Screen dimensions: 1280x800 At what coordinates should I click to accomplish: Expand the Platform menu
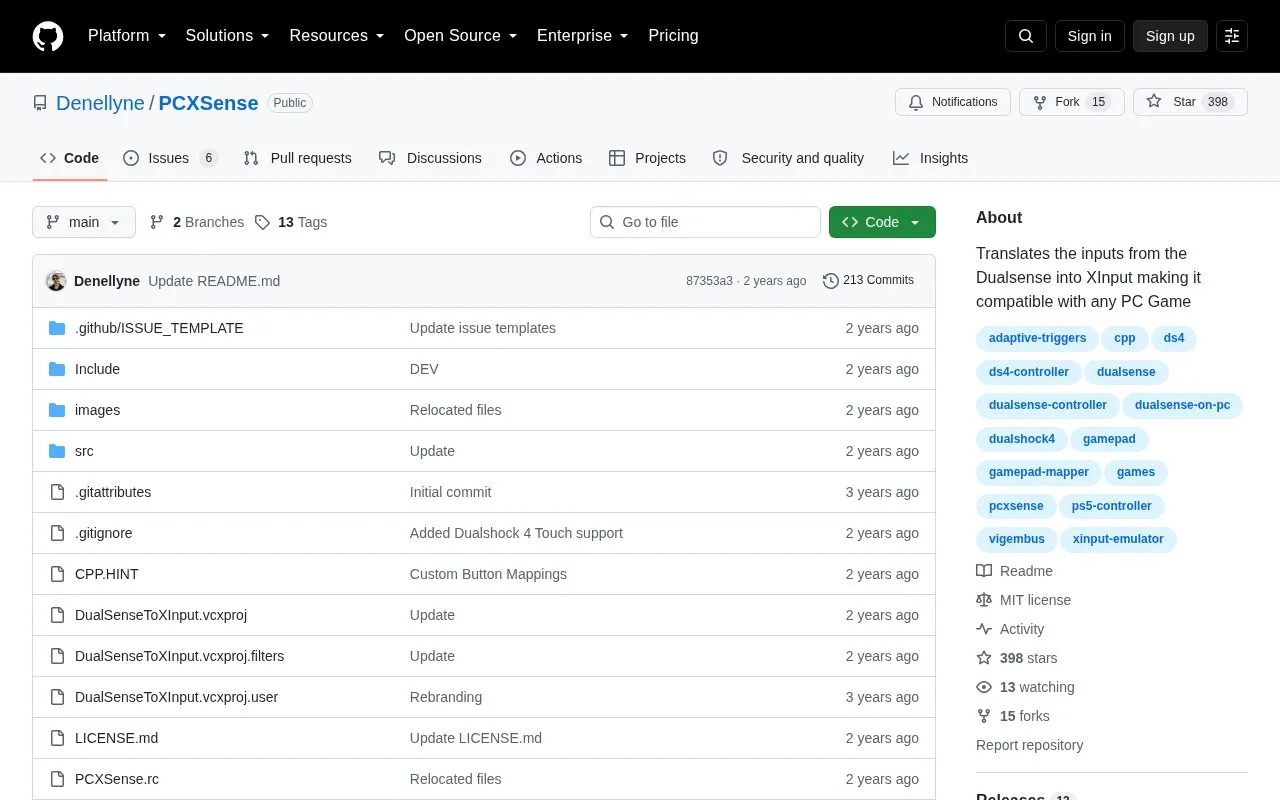click(x=127, y=36)
